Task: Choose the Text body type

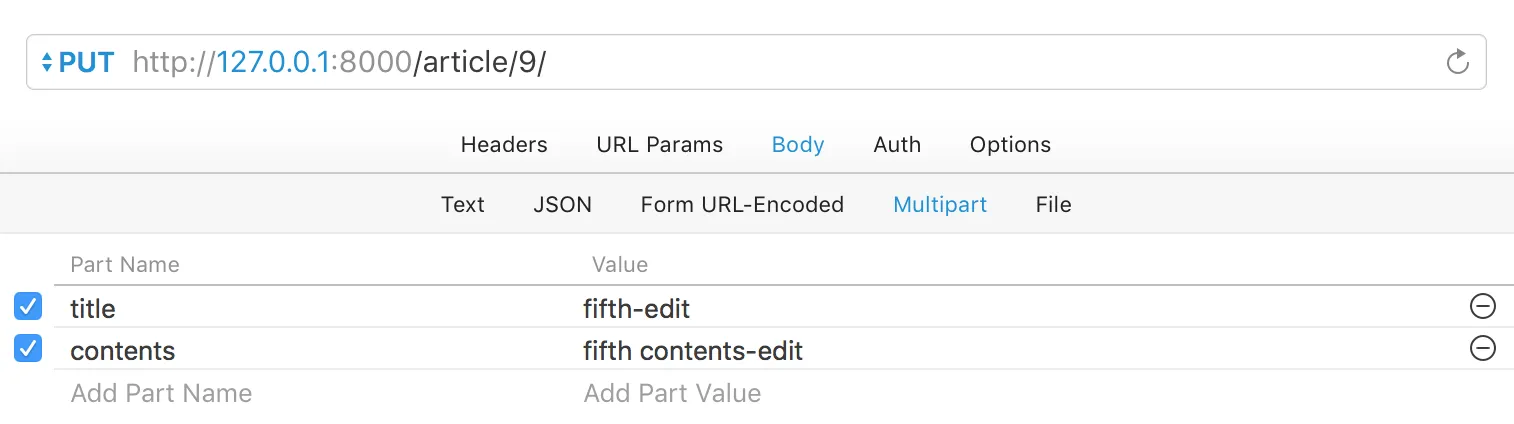Action: [463, 204]
